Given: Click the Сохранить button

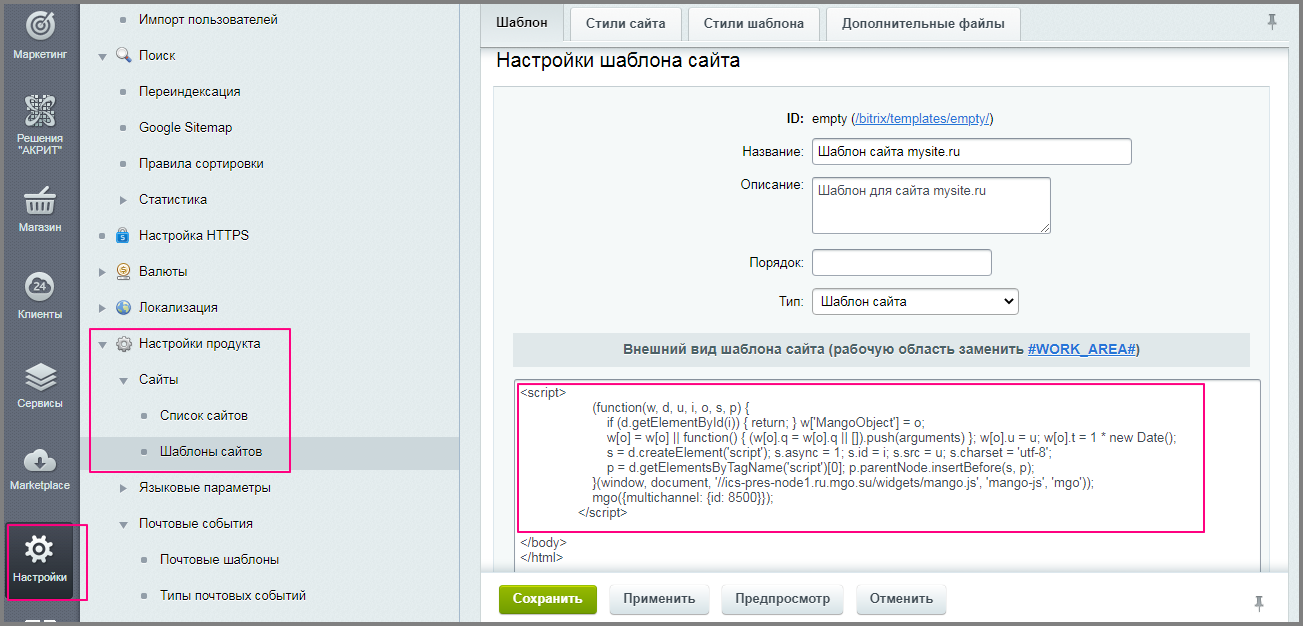Looking at the screenshot, I should coord(548,599).
